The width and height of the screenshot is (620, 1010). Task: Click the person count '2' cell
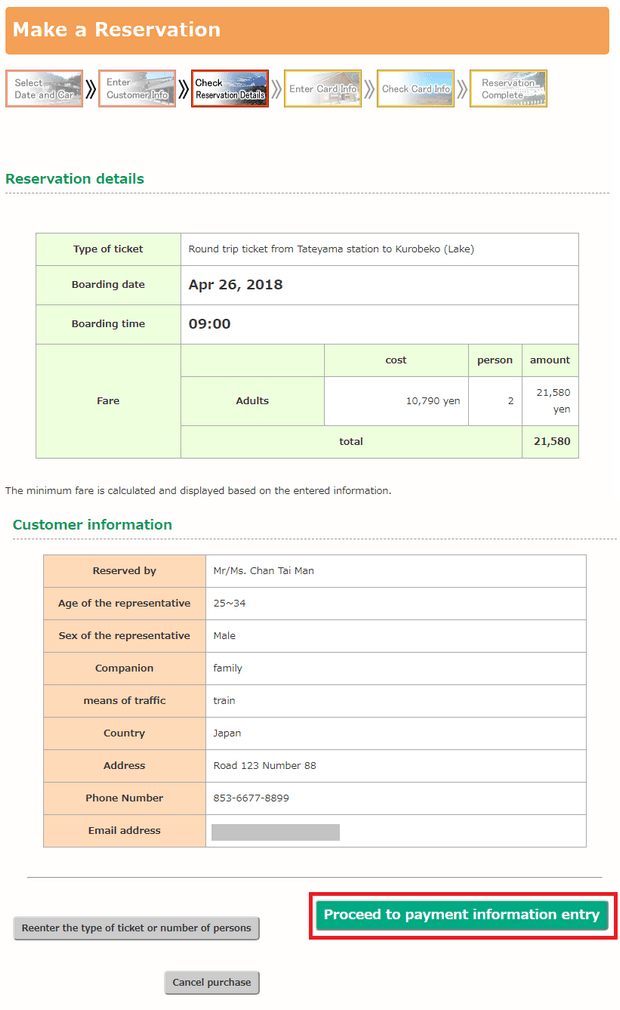(x=495, y=401)
